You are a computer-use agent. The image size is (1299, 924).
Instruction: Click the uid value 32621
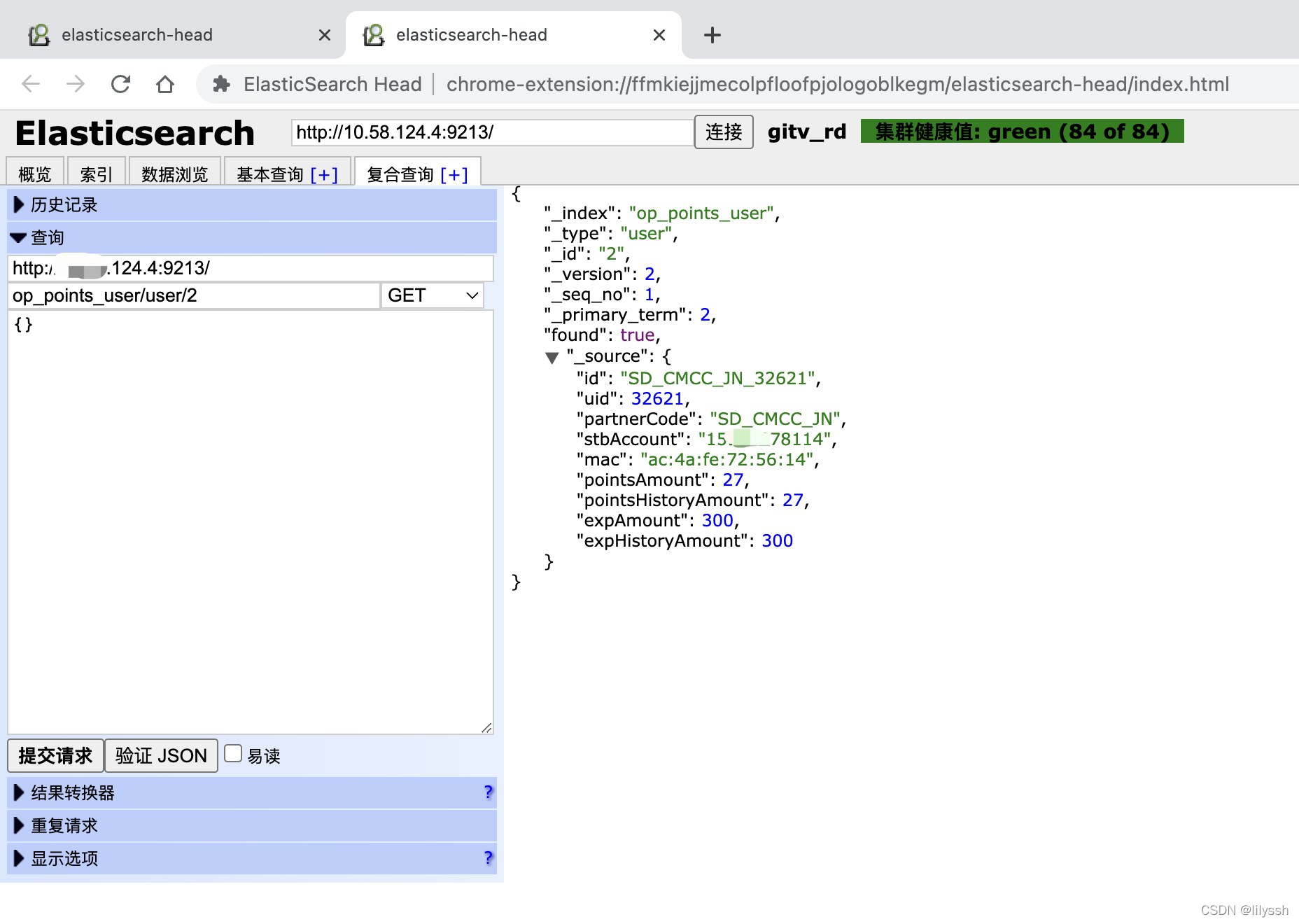coord(657,398)
